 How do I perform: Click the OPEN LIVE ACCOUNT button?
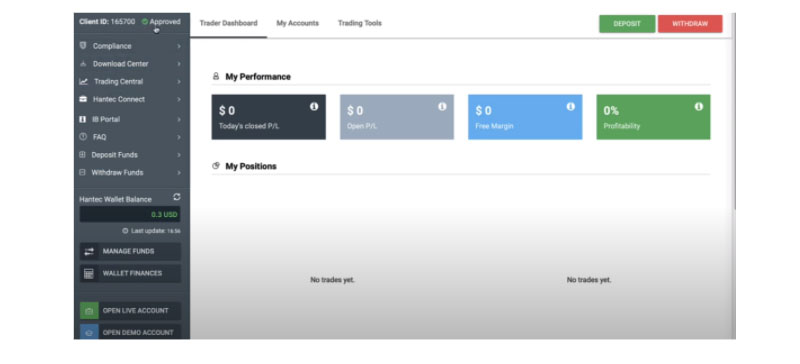click(x=130, y=311)
